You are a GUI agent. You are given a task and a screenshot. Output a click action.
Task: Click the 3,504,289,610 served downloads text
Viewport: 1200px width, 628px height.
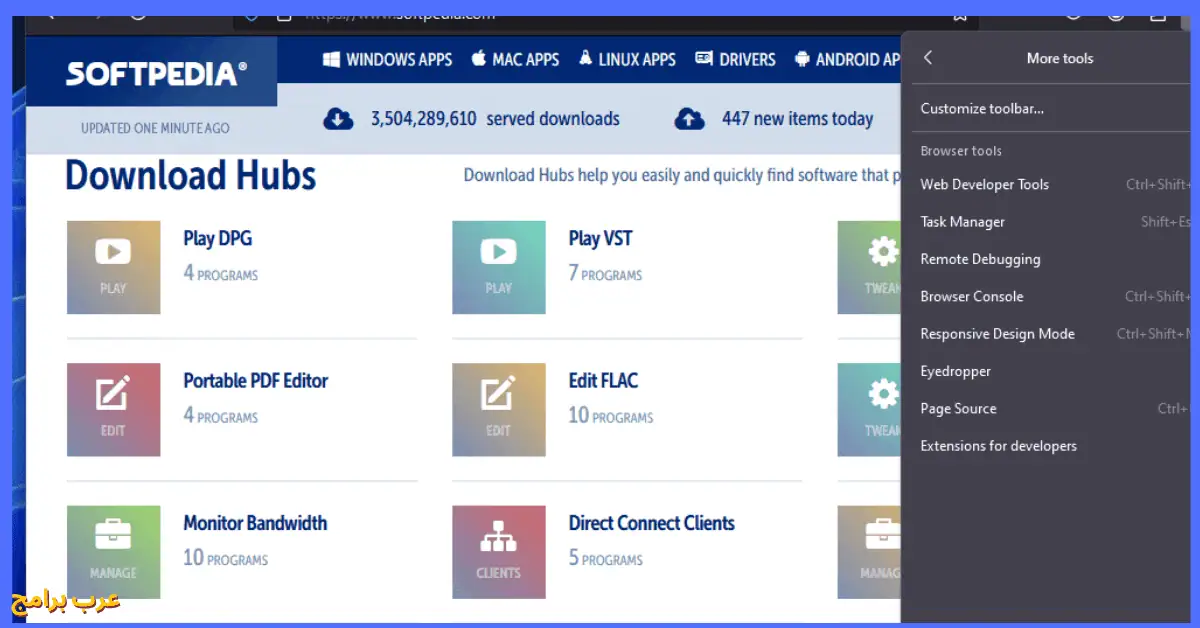click(495, 119)
